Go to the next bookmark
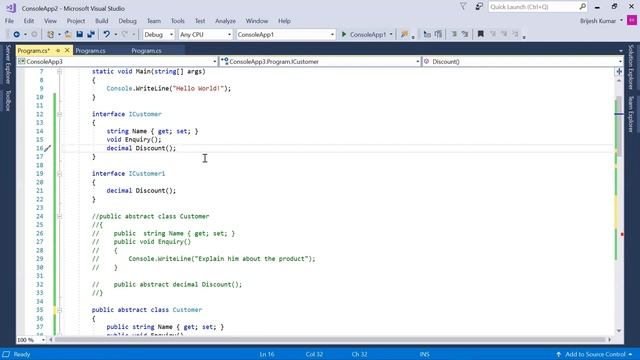This screenshot has width=640, height=360. [x=504, y=34]
